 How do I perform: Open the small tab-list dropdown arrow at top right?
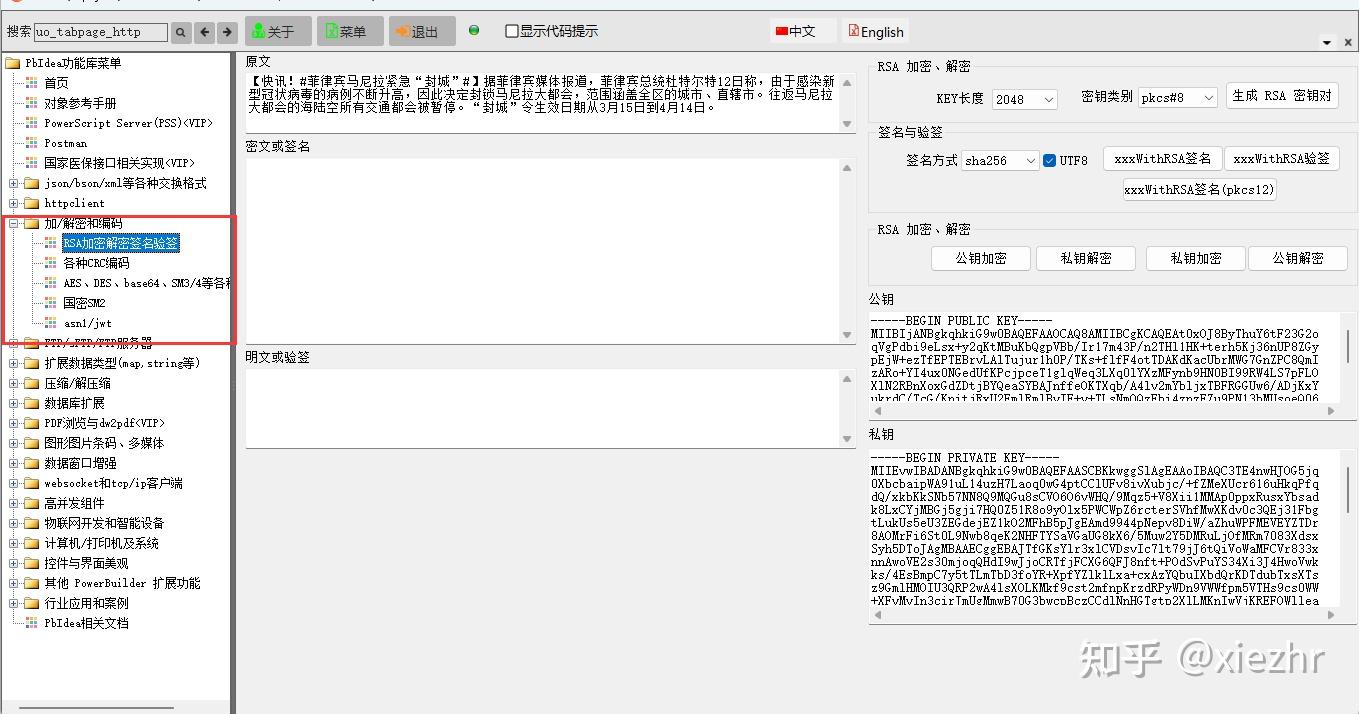(1327, 43)
